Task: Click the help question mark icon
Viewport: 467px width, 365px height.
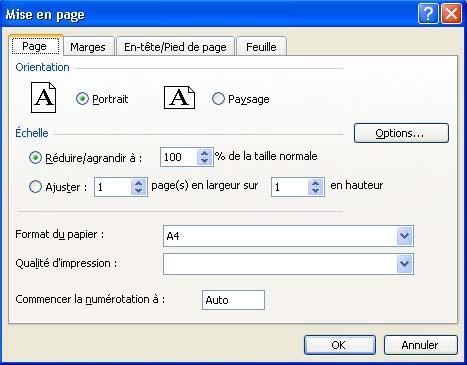Action: point(428,14)
